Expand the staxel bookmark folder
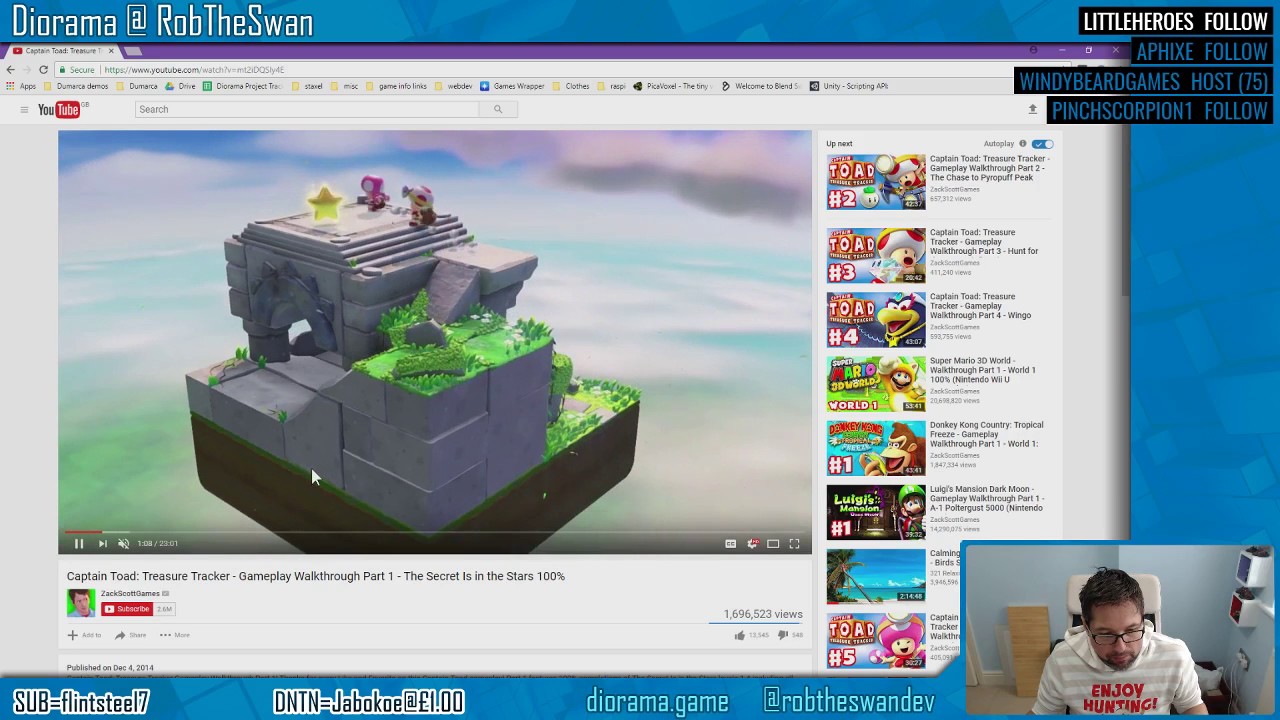This screenshot has height=720, width=1280. click(307, 86)
